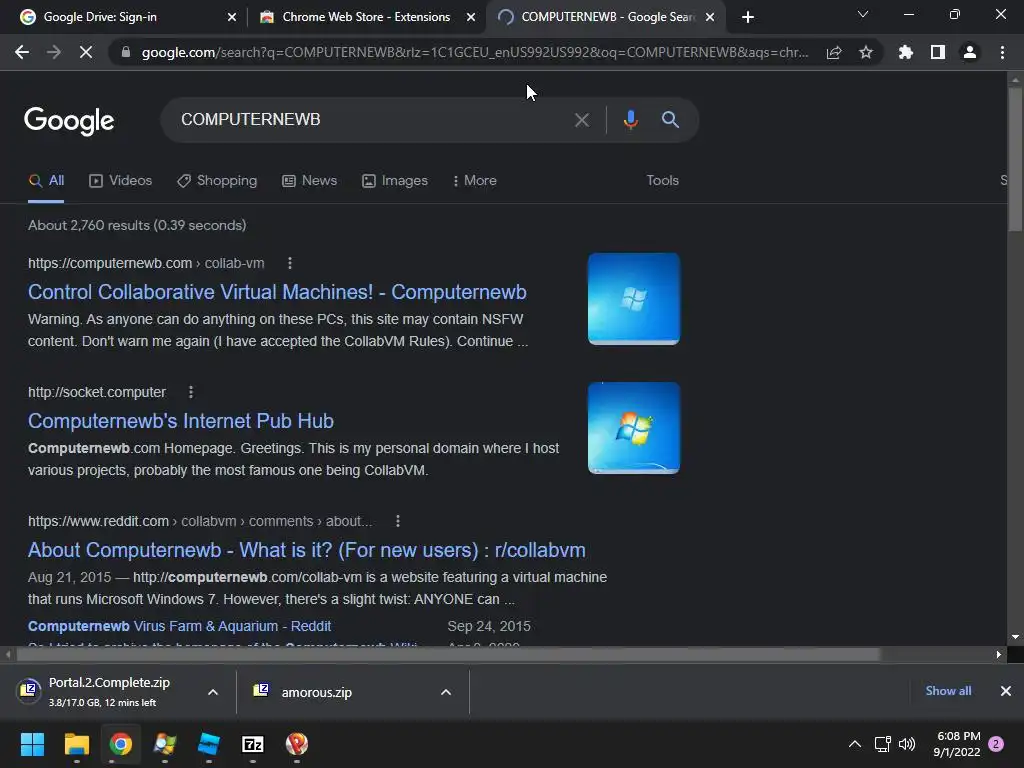Clear the search box with the X
The width and height of the screenshot is (1024, 768).
coord(581,120)
